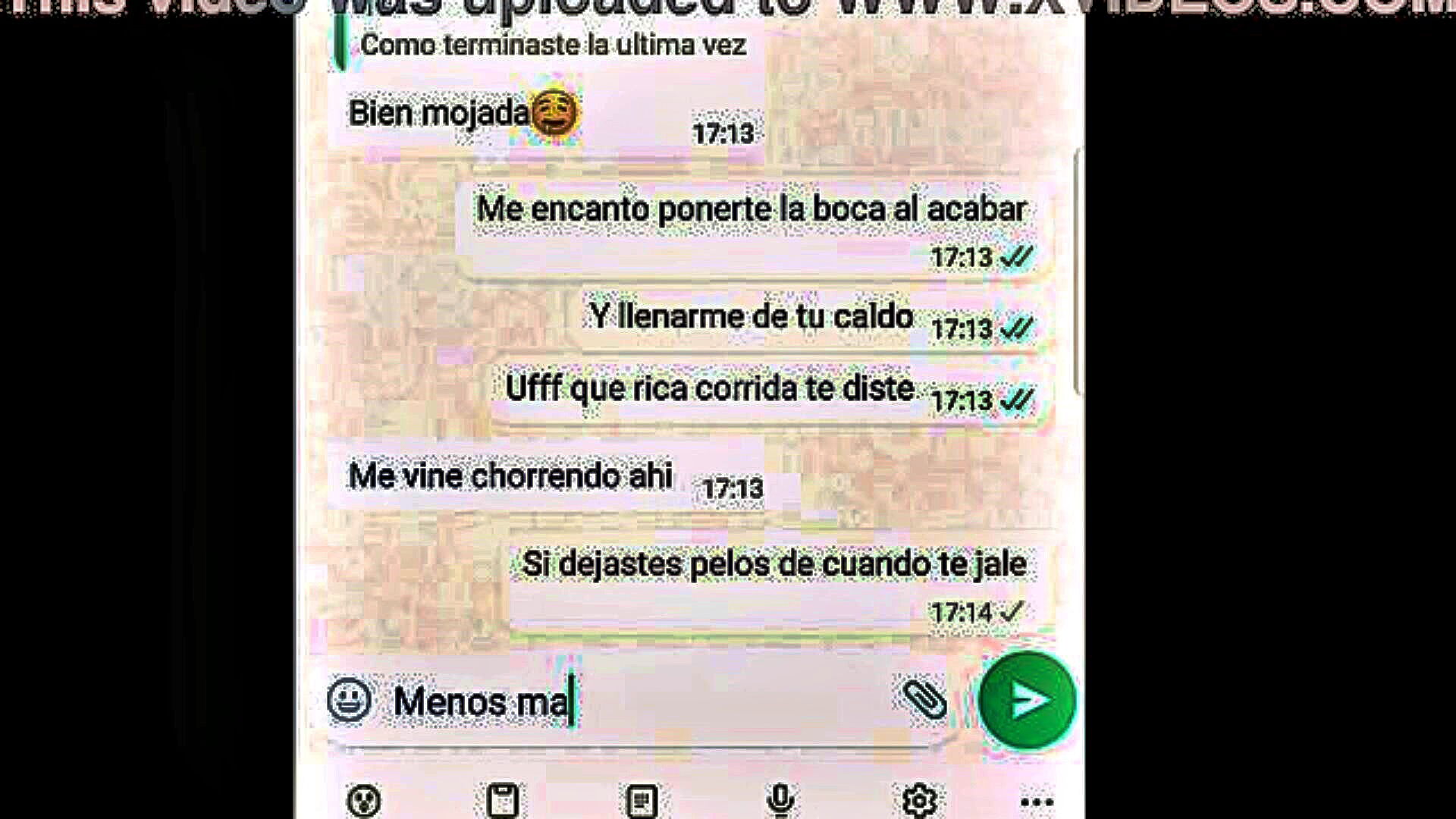Image resolution: width=1456 pixels, height=819 pixels.
Task: Click the paperclip attachment icon
Action: coord(924,698)
